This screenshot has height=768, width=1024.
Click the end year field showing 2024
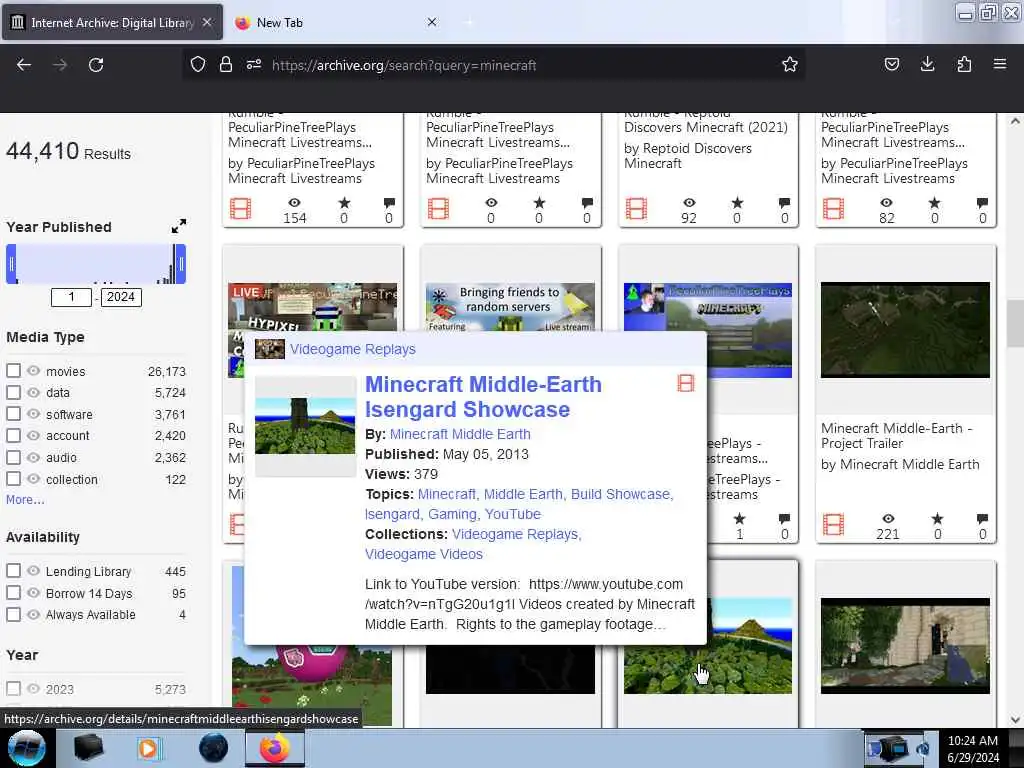coord(121,297)
